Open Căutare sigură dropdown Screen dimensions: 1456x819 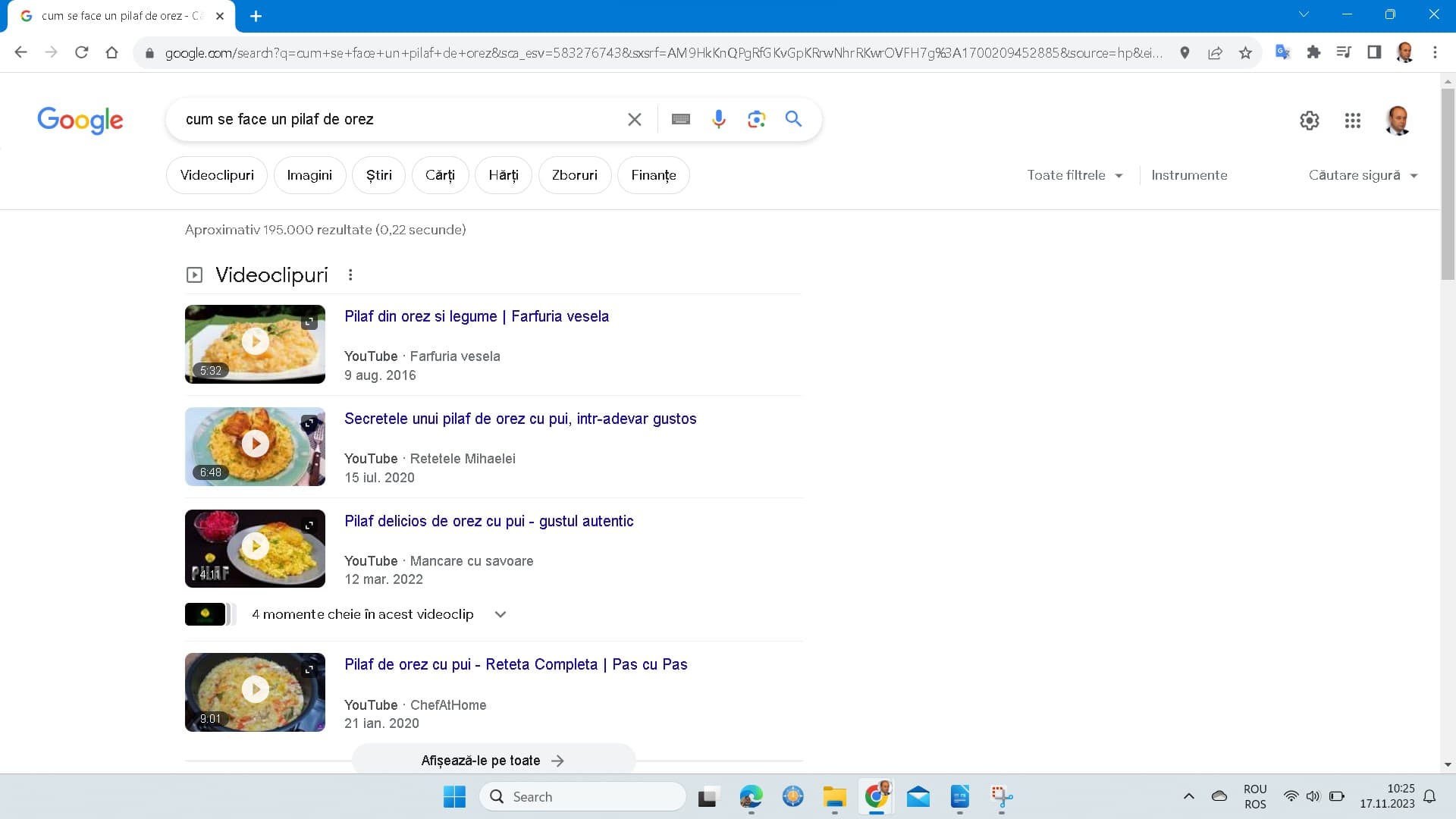coord(1363,175)
